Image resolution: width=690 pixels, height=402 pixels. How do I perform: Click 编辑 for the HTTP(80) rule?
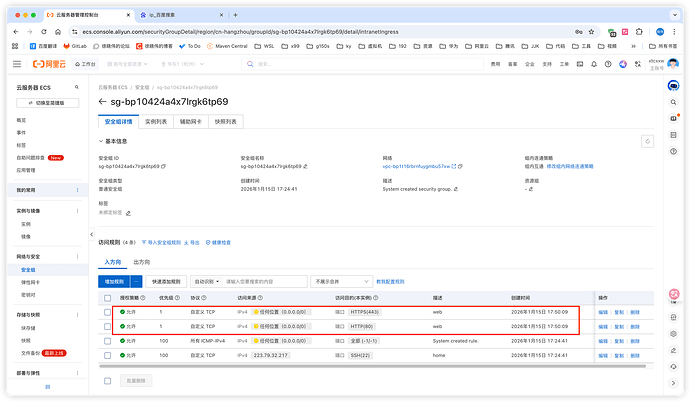[603, 327]
